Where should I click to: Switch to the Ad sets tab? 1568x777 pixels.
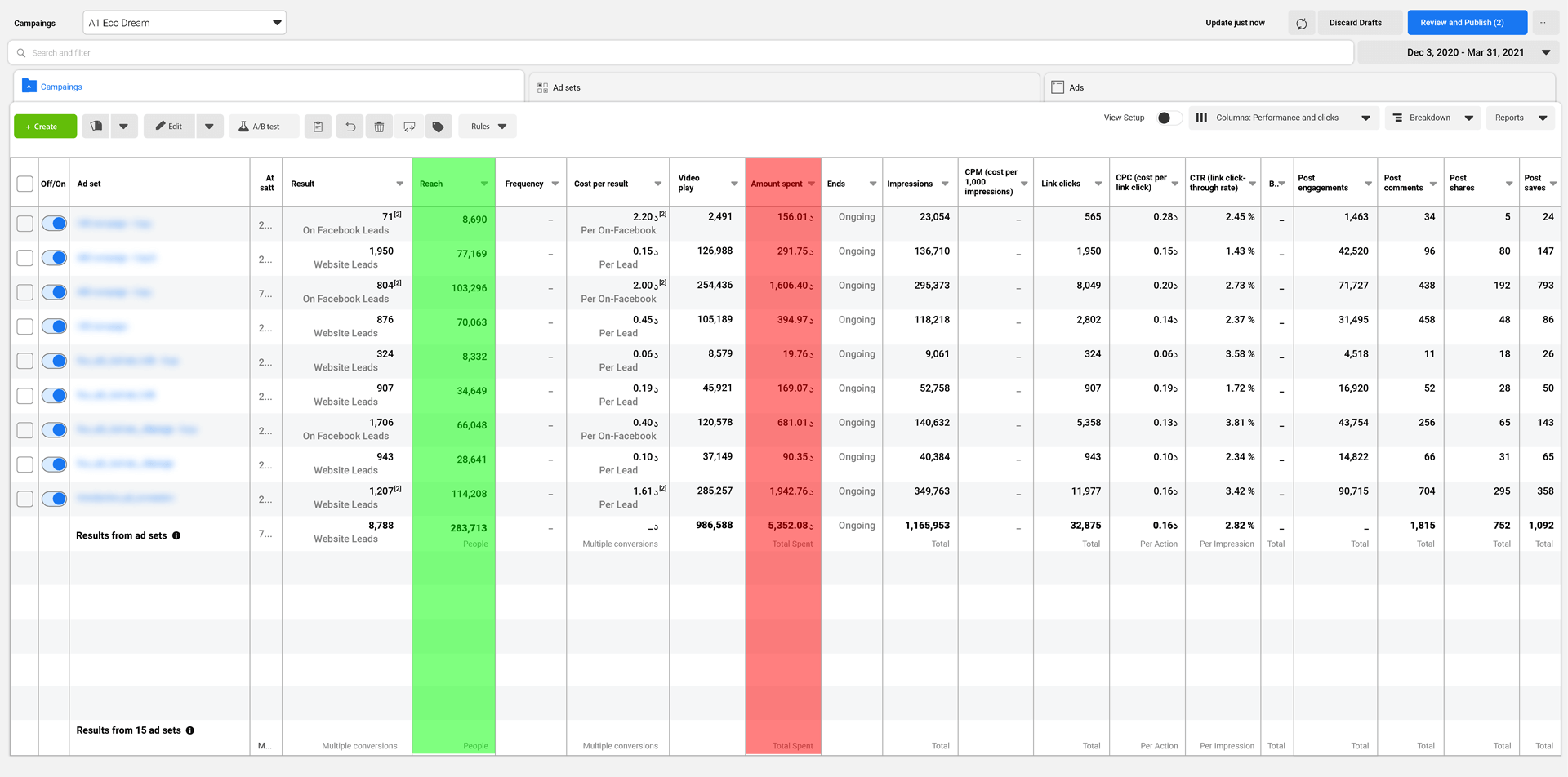point(566,87)
